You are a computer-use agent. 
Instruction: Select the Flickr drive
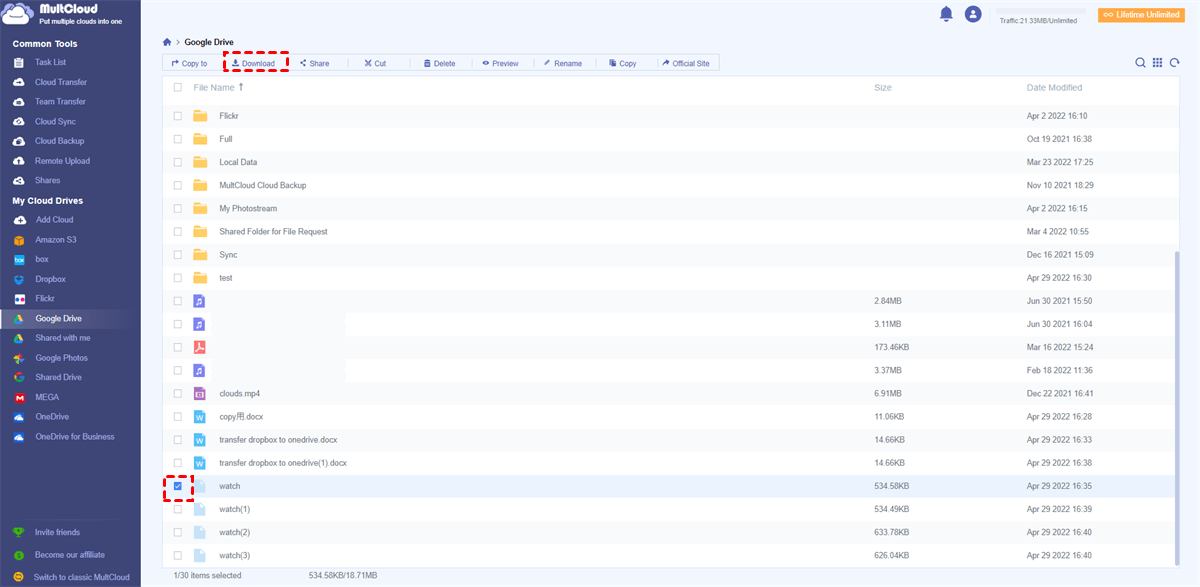point(45,299)
